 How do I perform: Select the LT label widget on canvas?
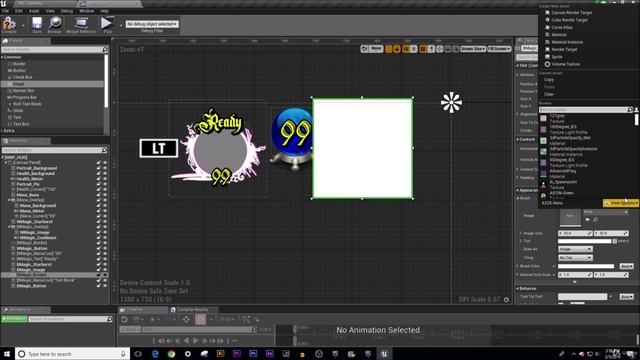(x=159, y=148)
